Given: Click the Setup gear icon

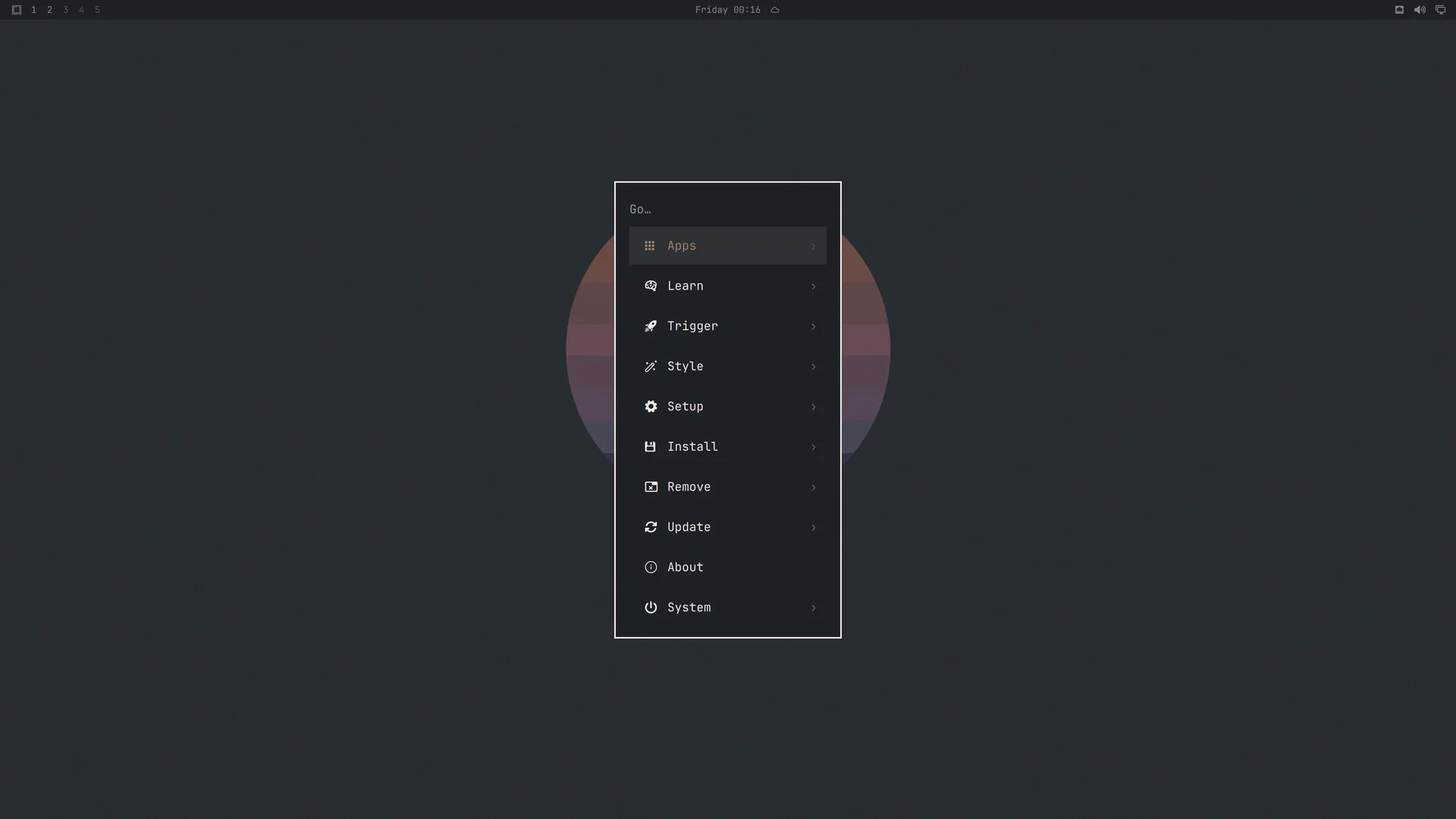Looking at the screenshot, I should coord(651,406).
